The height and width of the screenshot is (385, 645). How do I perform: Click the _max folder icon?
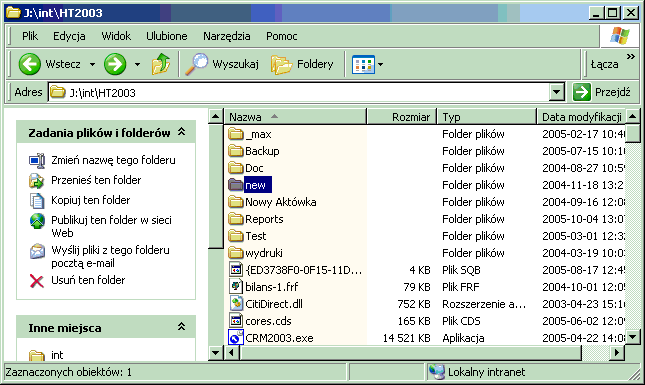[236, 134]
